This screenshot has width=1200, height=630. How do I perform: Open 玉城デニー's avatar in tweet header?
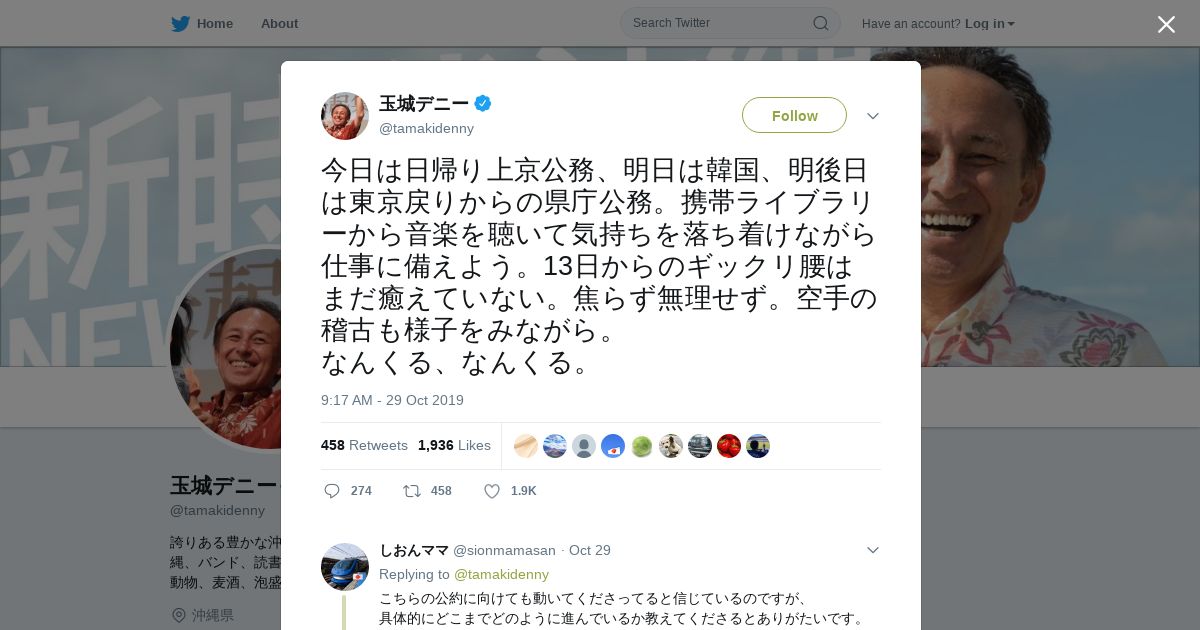point(345,116)
